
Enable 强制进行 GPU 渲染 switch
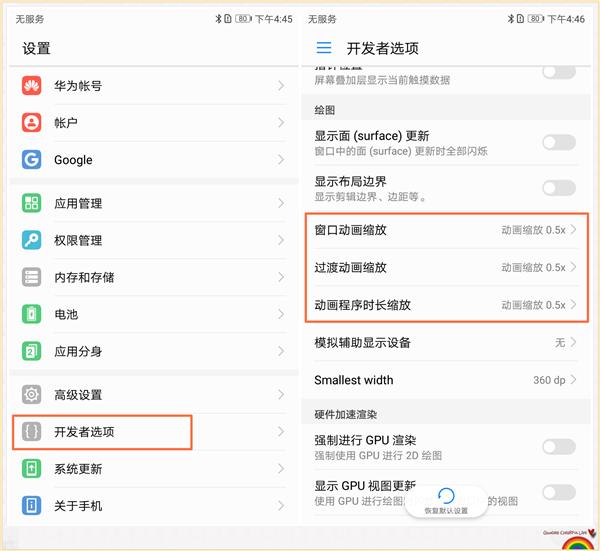pos(559,447)
